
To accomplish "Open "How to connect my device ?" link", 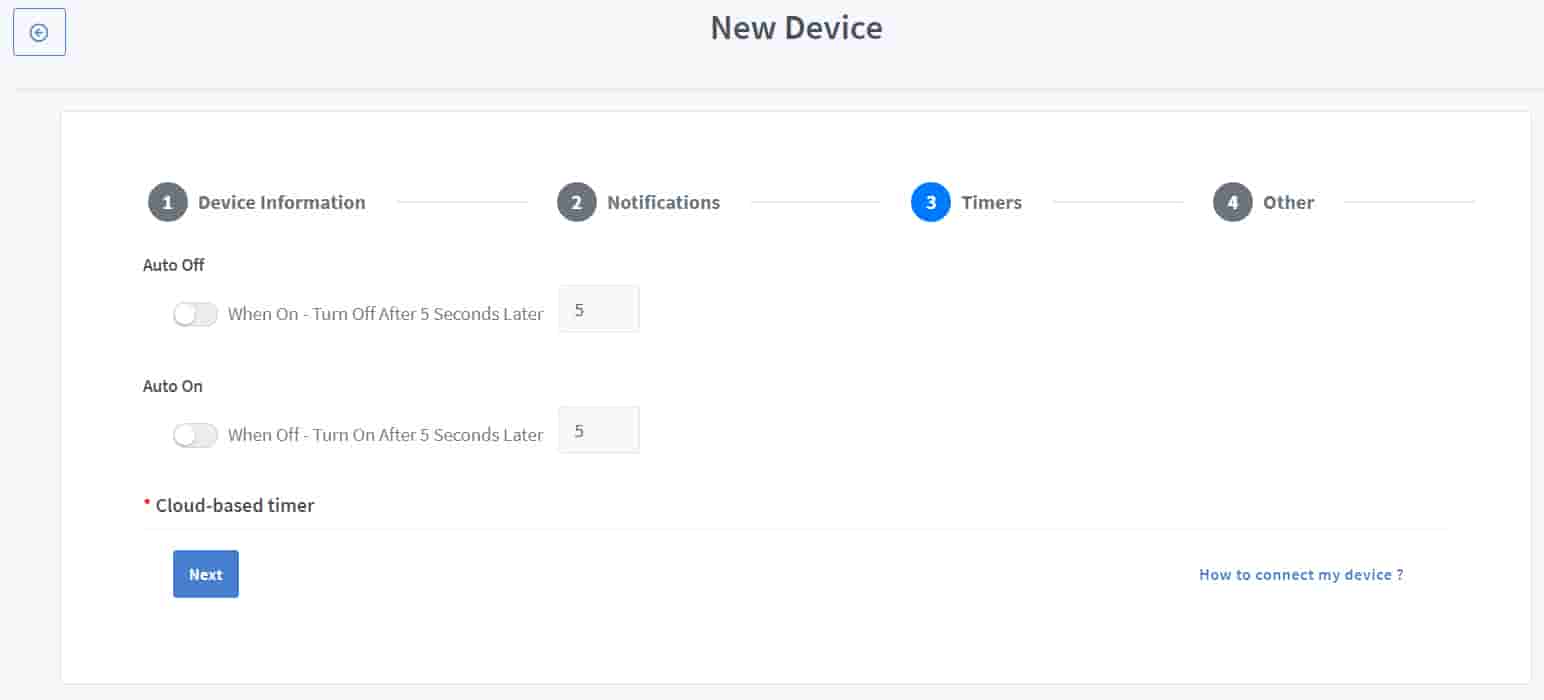I will [1301, 575].
